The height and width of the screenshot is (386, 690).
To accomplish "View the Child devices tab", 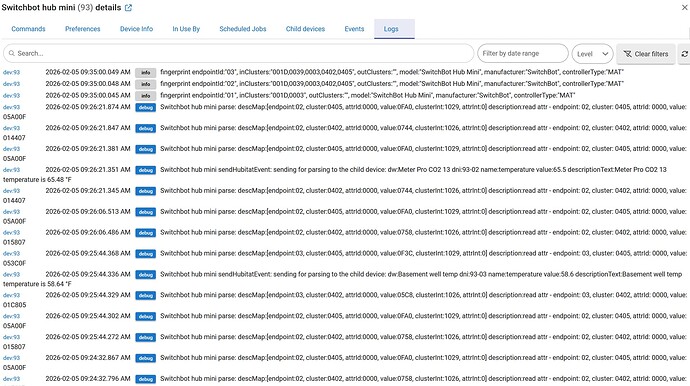I will 305,29.
